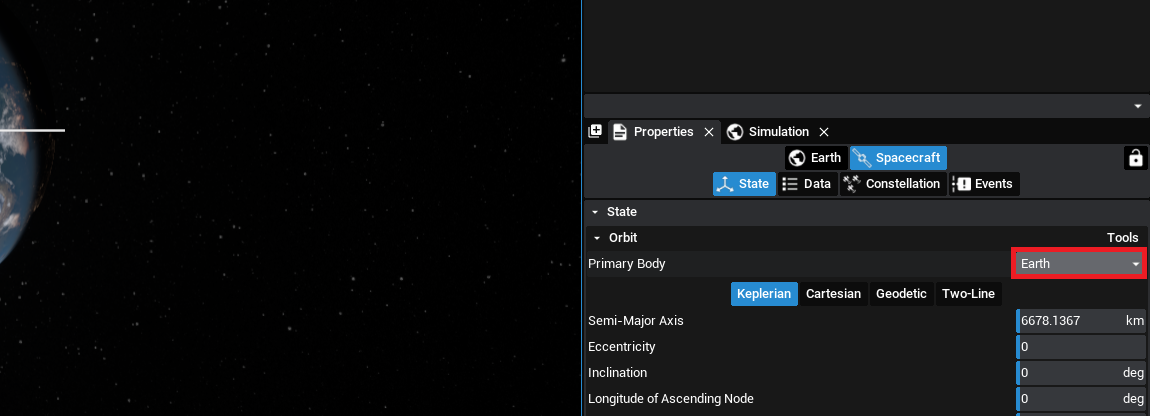The width and height of the screenshot is (1150, 416).
Task: Select Cartesian orbit representation
Action: pos(833,294)
